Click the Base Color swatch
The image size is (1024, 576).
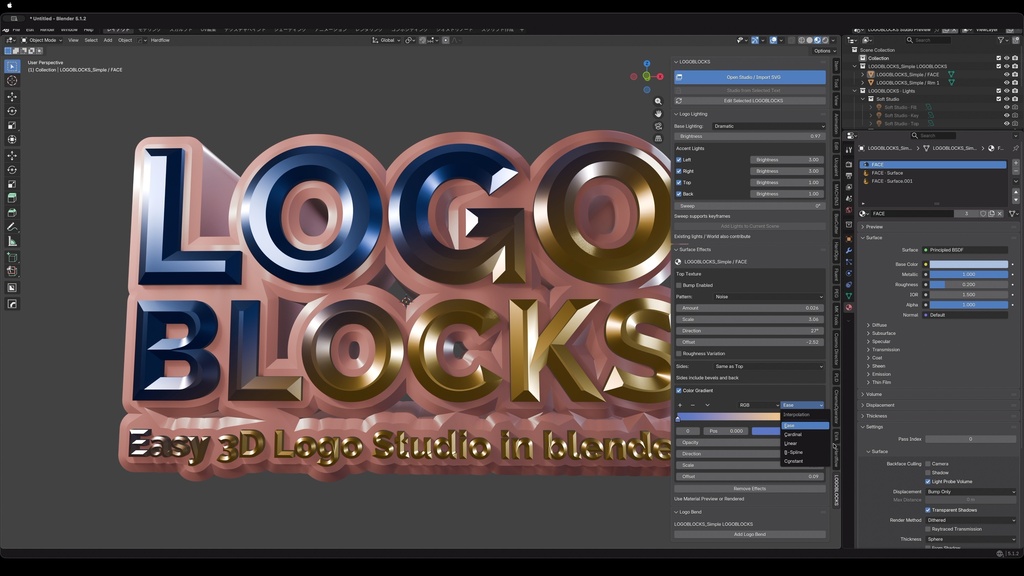[x=968, y=264]
